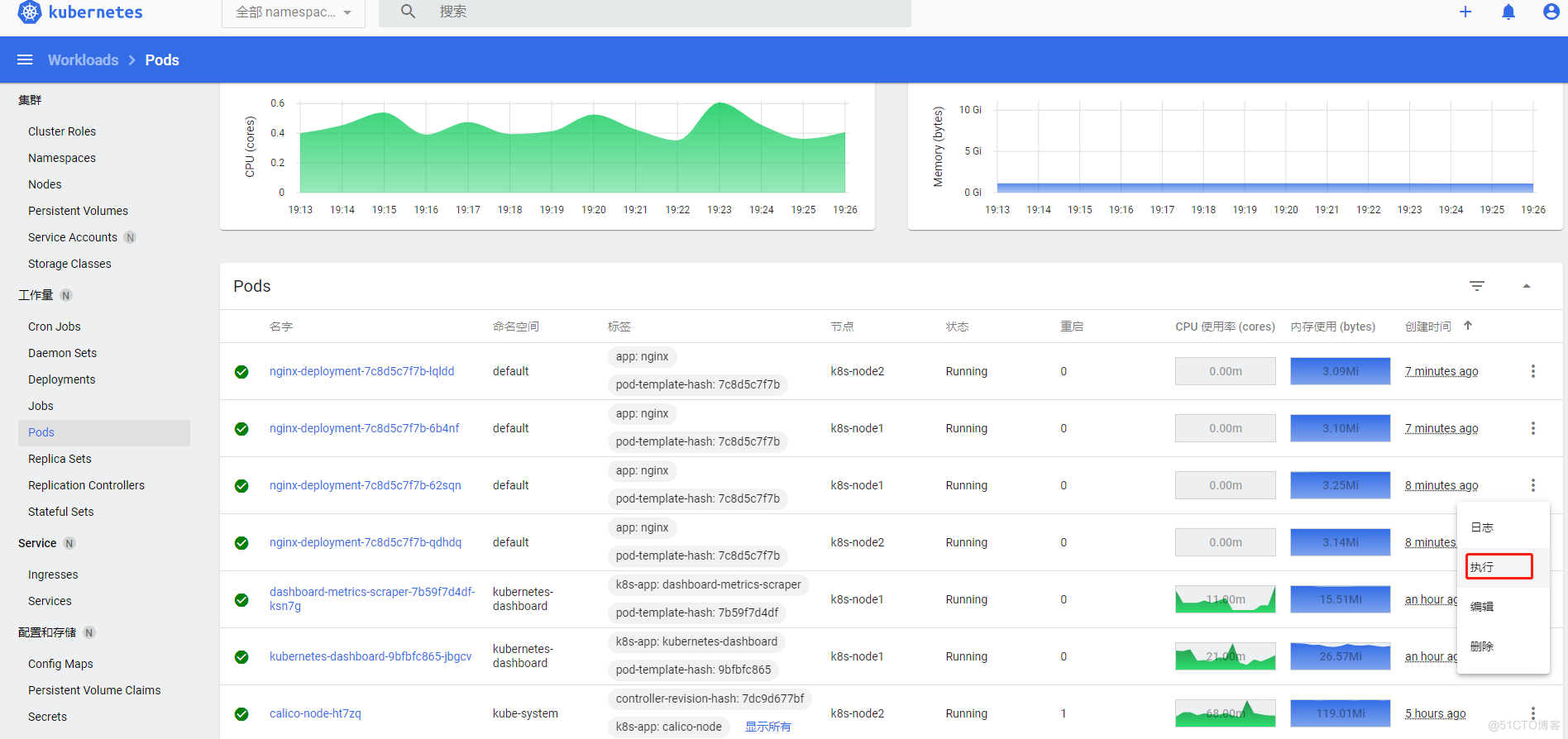The image size is (1568, 739).
Task: Click status check icon of nginx-deployment-7c8d5c7f7b-62sqn
Action: point(241,486)
